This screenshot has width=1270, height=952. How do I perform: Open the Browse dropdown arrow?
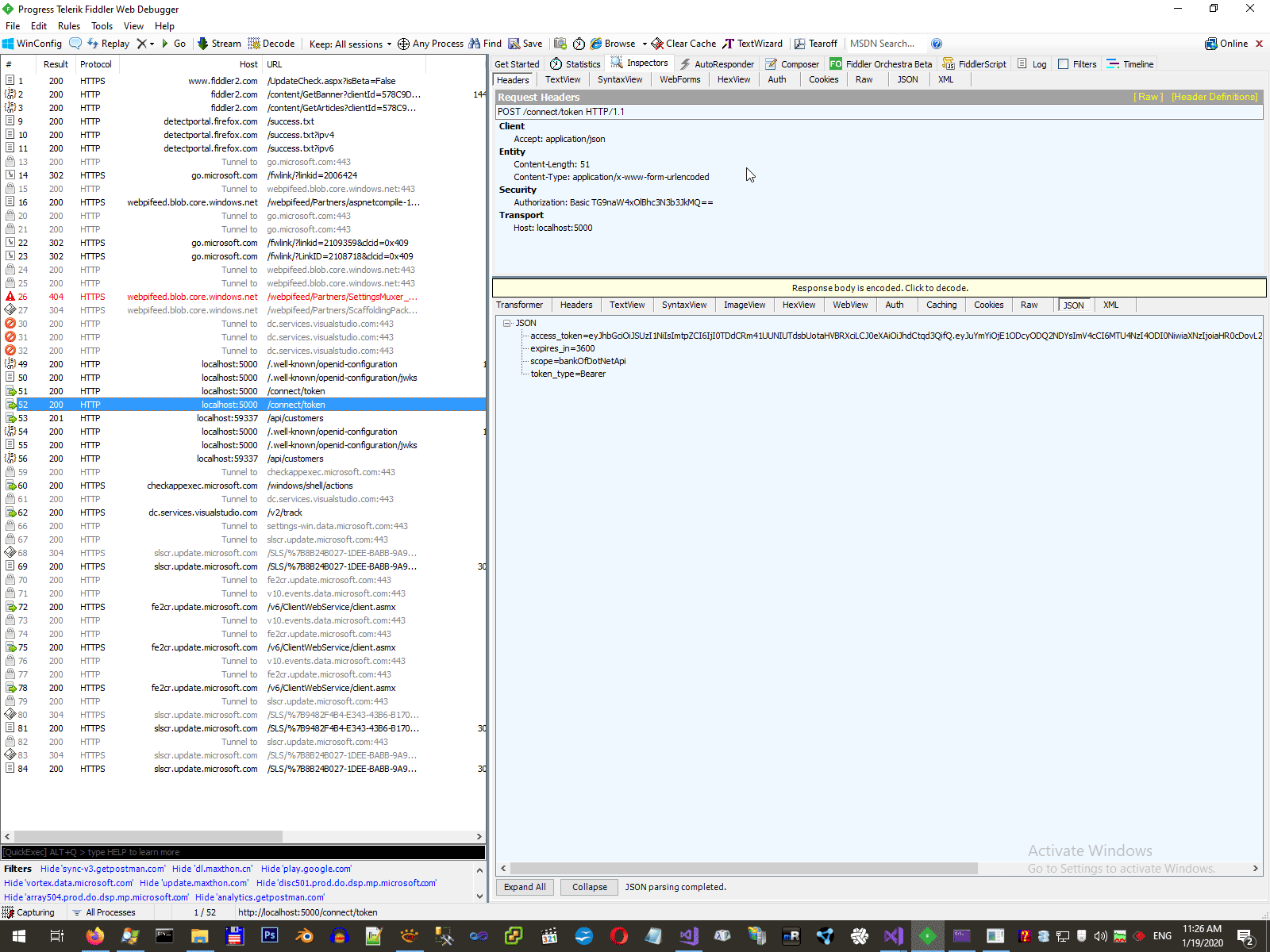645,44
